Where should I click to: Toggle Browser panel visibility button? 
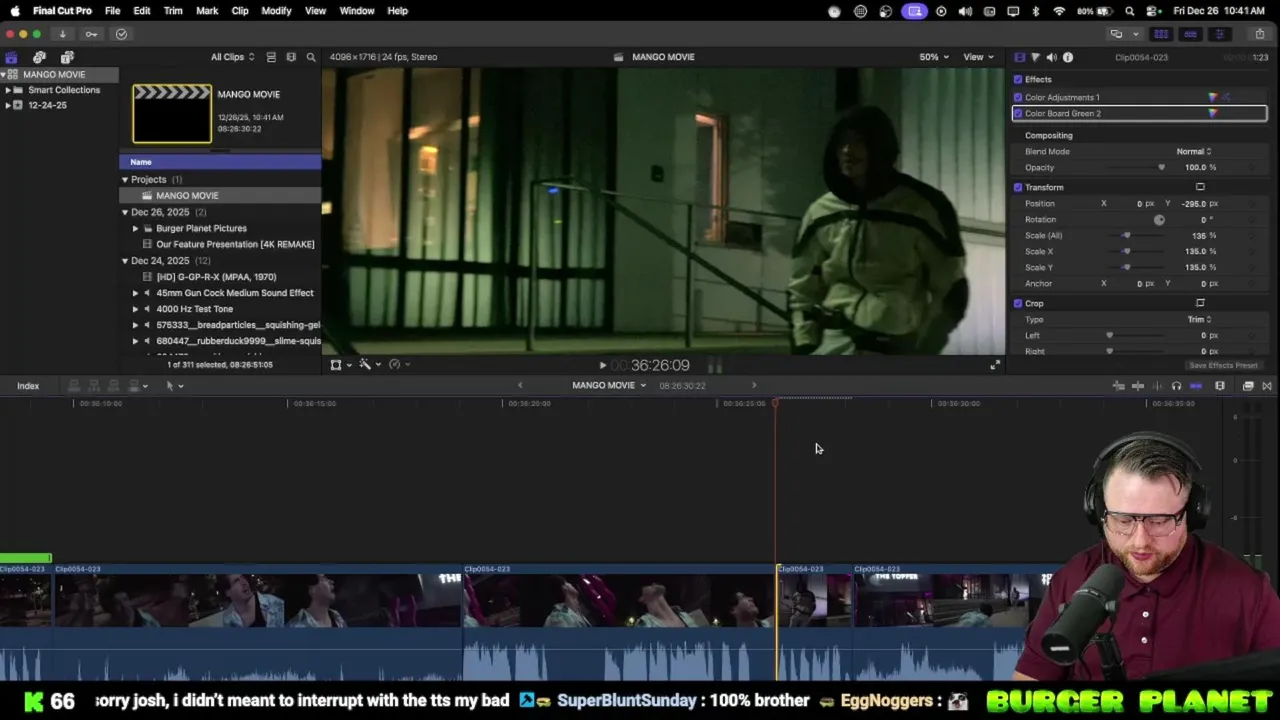[x=1161, y=34]
